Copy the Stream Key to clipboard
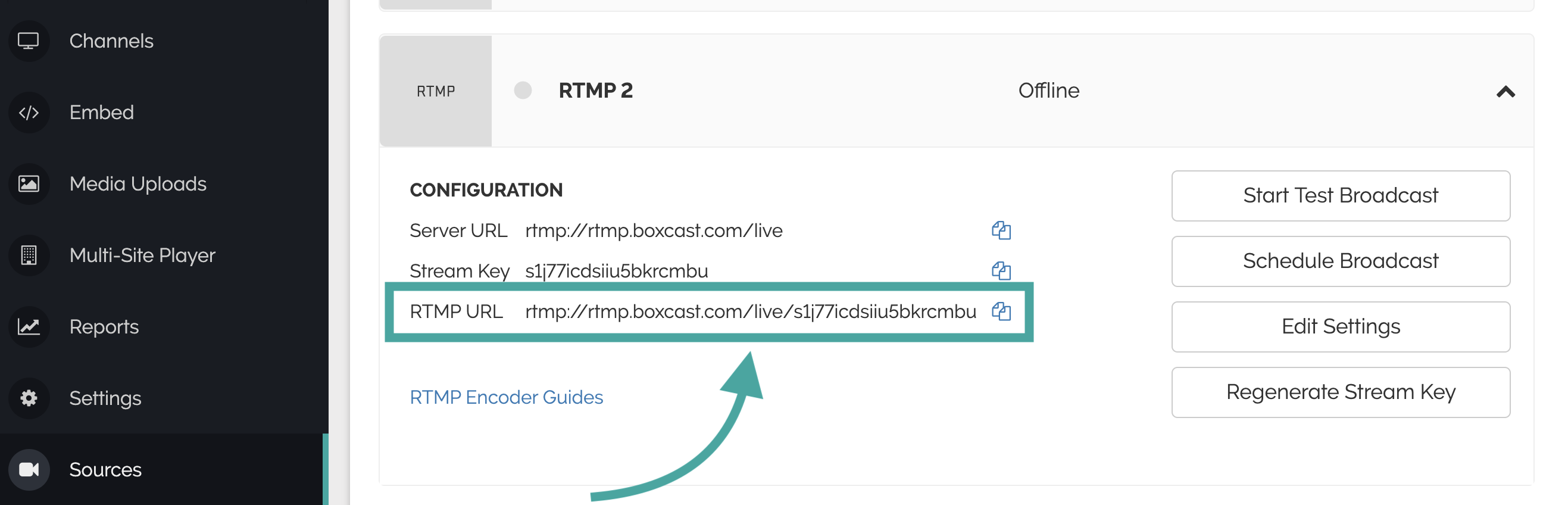This screenshot has height=505, width=1568. tap(1001, 270)
